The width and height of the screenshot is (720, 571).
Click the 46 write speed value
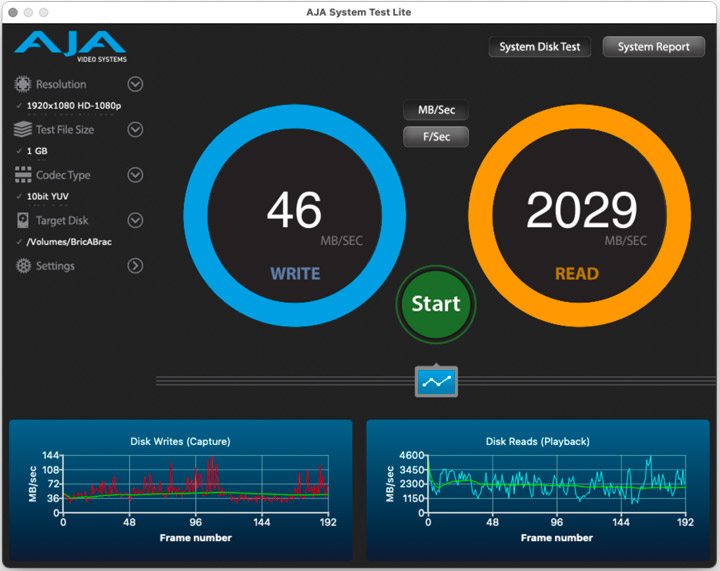[x=294, y=210]
